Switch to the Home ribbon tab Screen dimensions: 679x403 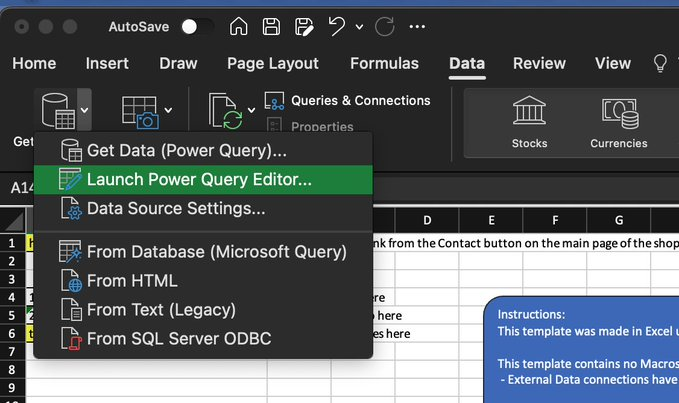point(34,64)
